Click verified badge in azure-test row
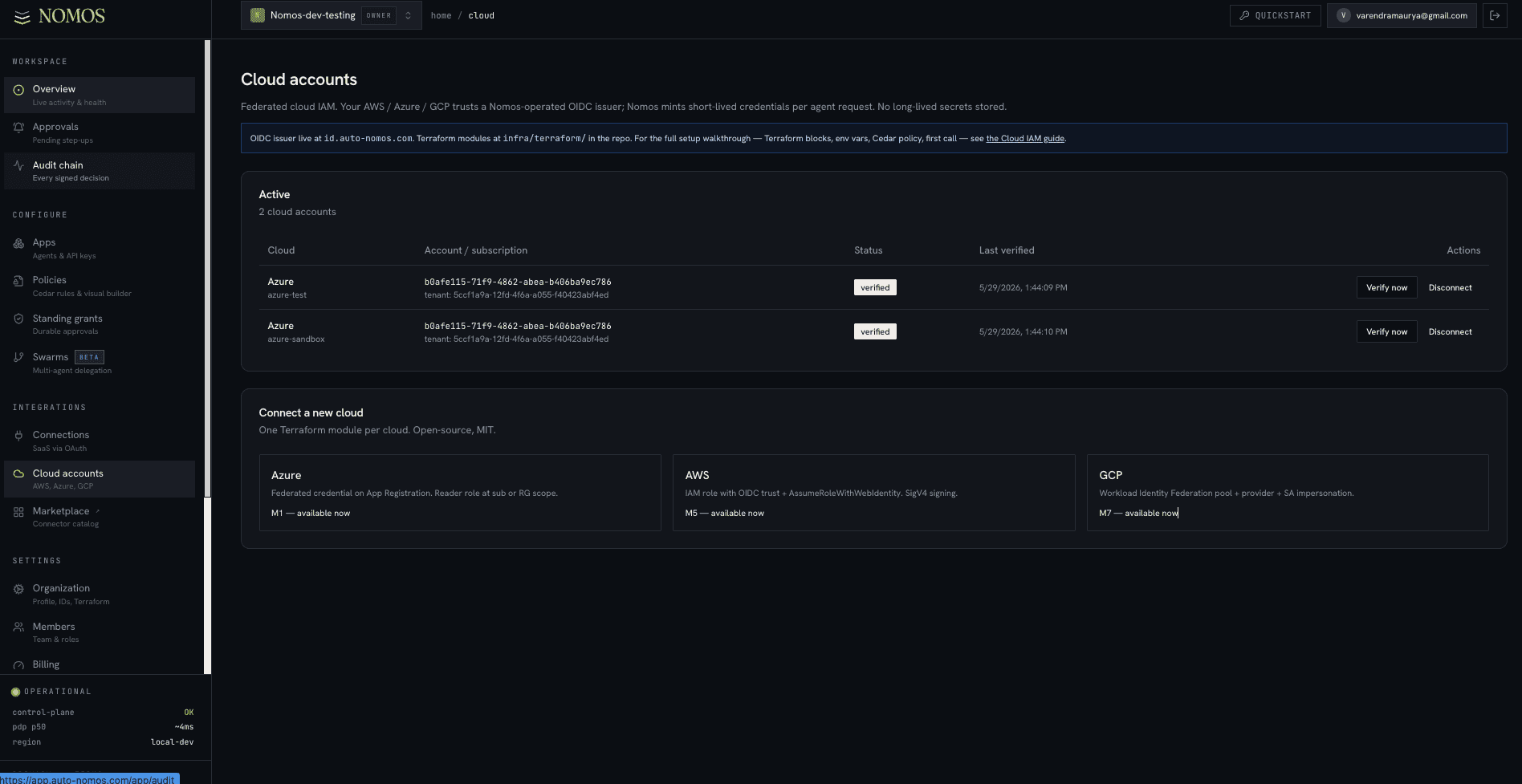Screen dimensions: 1522x784 pos(875,287)
